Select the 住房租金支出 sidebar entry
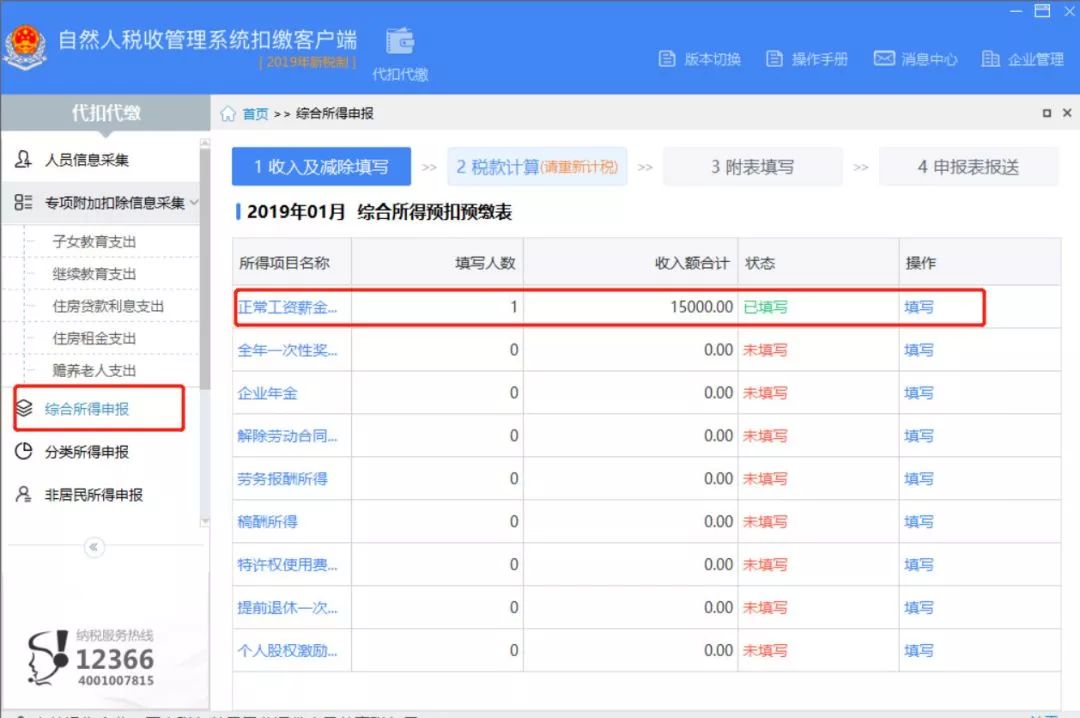Screen dimensions: 1080x718 pyautogui.click(x=94, y=338)
